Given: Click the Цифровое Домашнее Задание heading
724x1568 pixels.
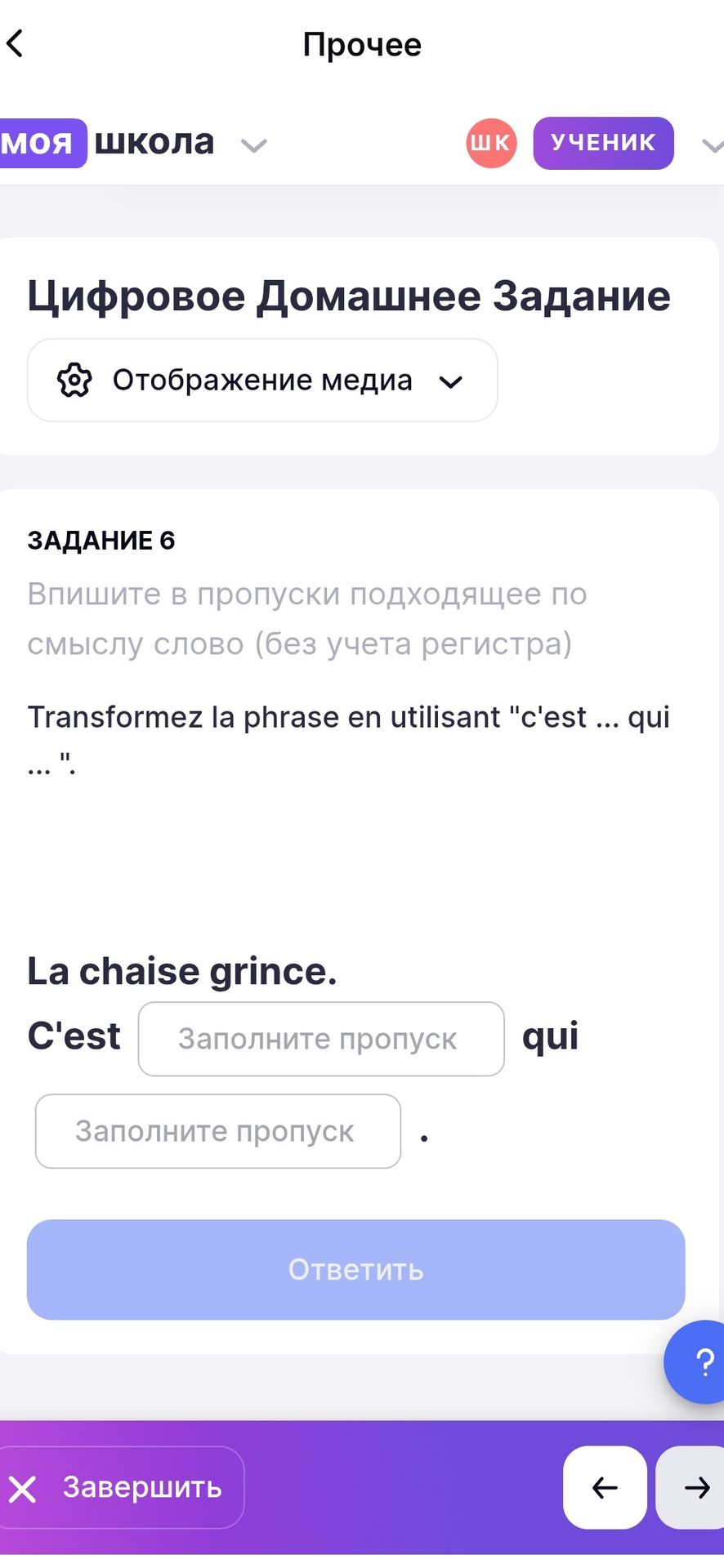Looking at the screenshot, I should (x=349, y=296).
